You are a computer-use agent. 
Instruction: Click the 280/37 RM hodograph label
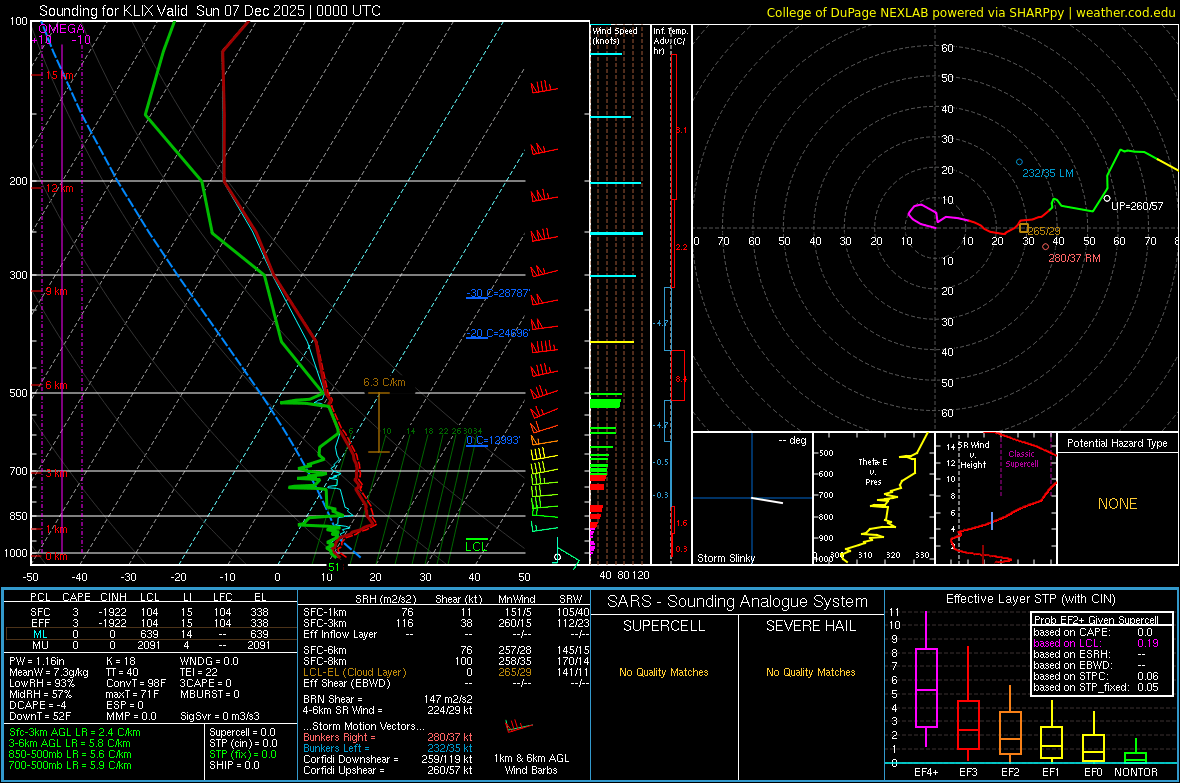tap(1074, 258)
